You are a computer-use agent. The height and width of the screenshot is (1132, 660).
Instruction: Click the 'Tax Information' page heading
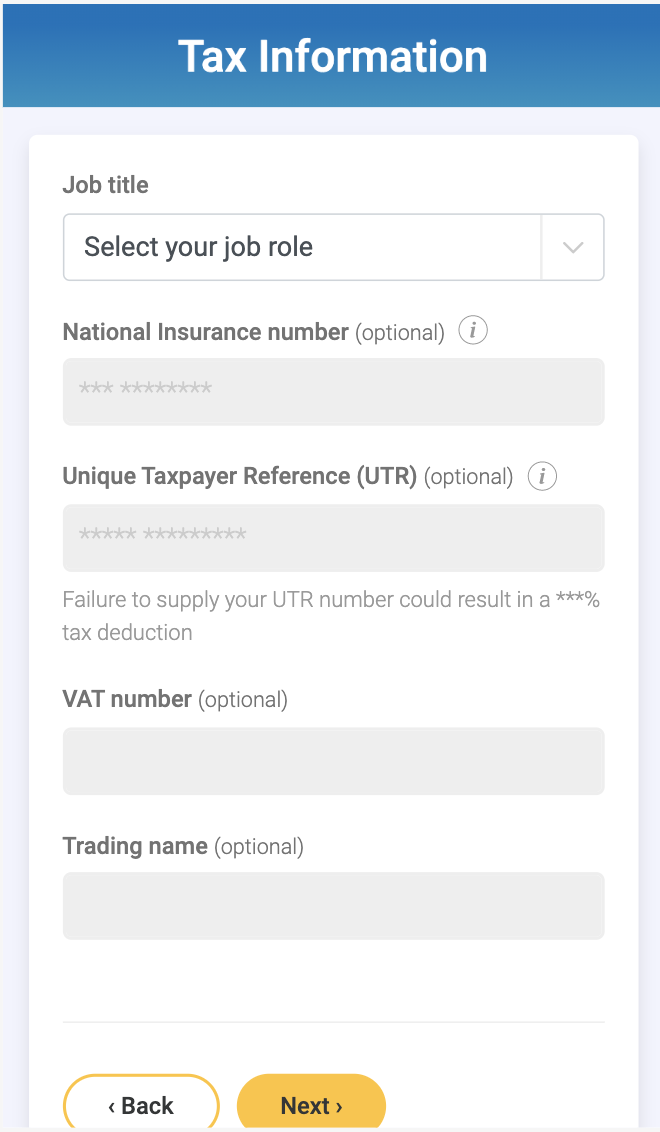[332, 56]
